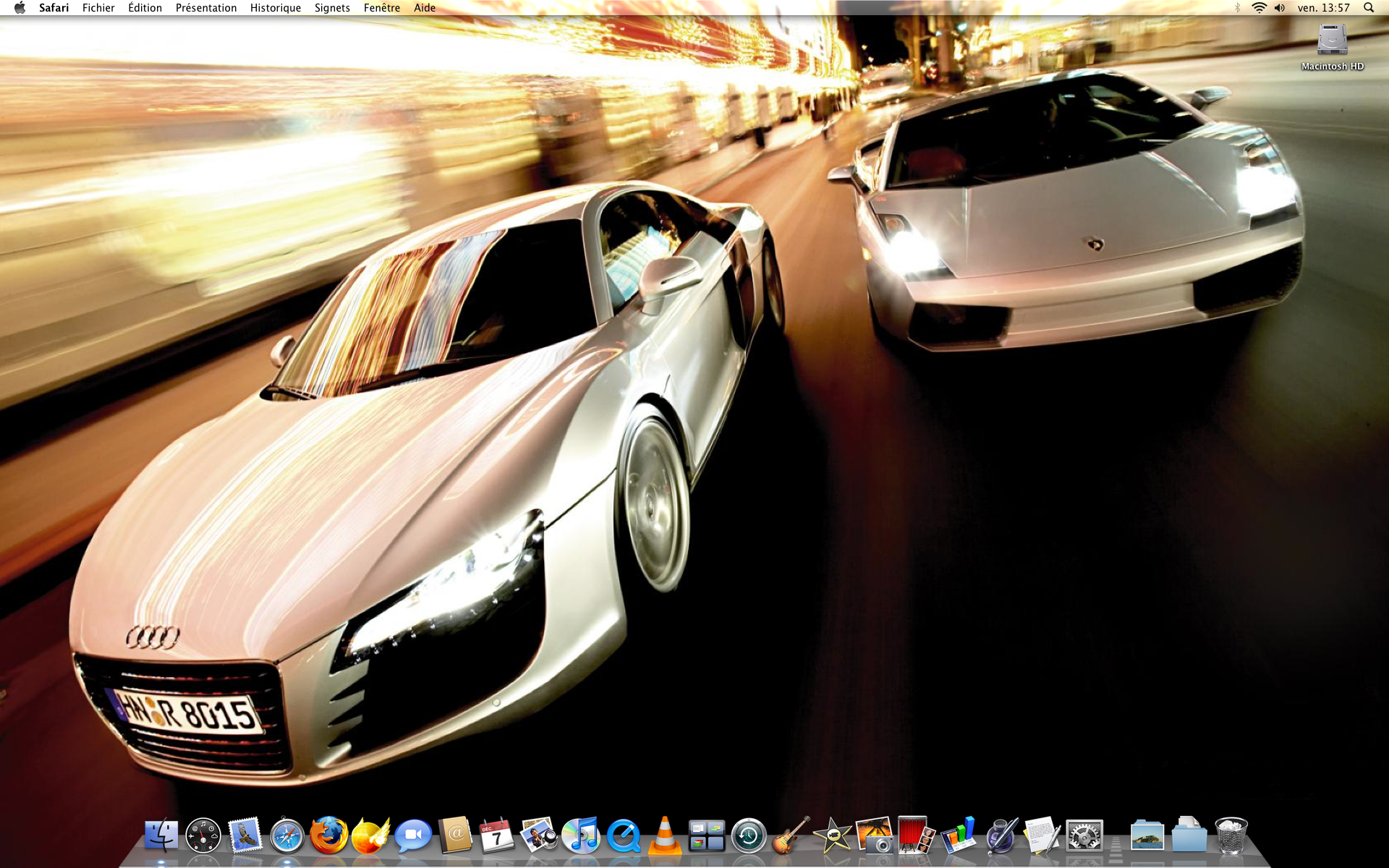This screenshot has height=868, width=1389.
Task: Open Pages ink bottle icon
Action: pyautogui.click(x=1001, y=835)
